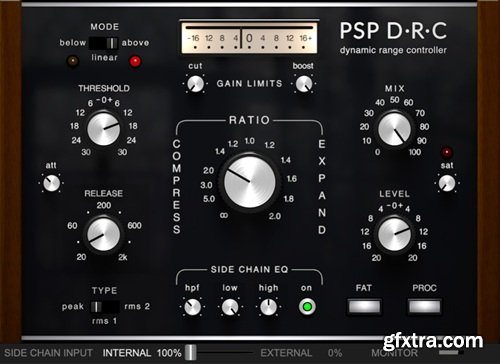Click the red above-mode LED
500x364 pixels.
click(135, 61)
